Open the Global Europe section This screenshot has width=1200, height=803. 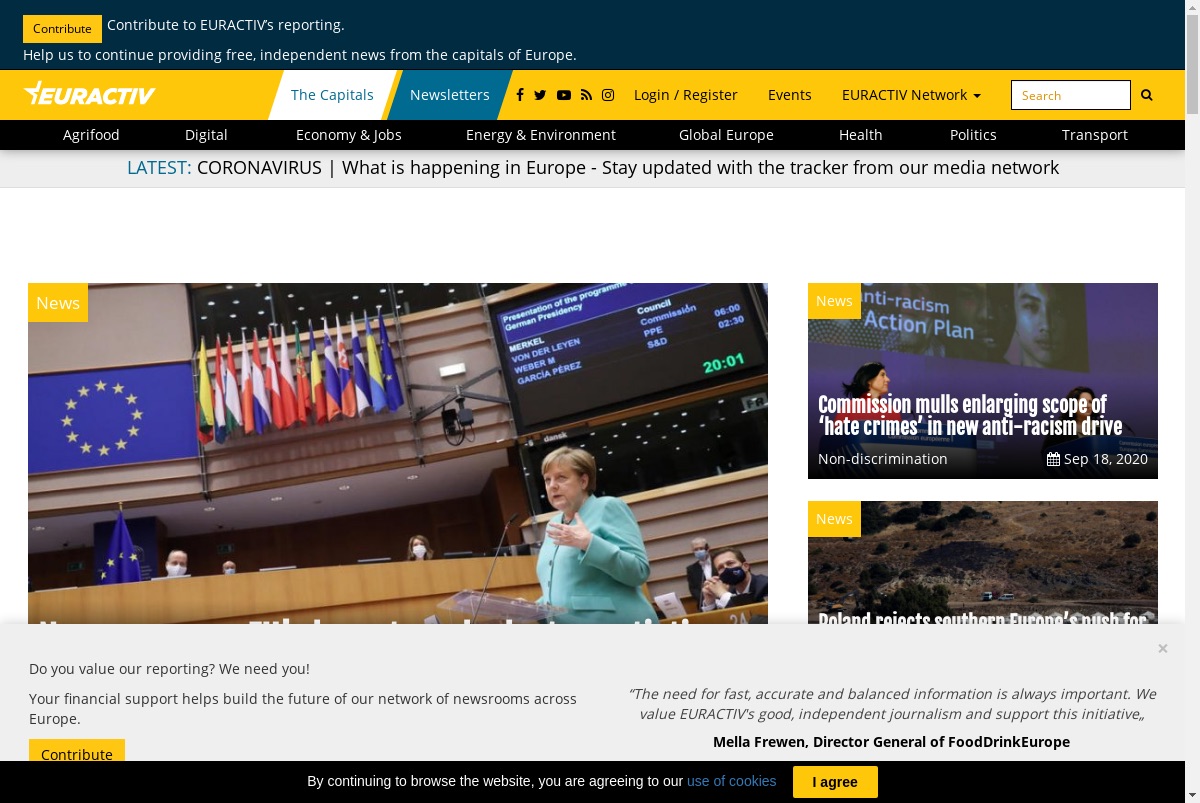(726, 135)
